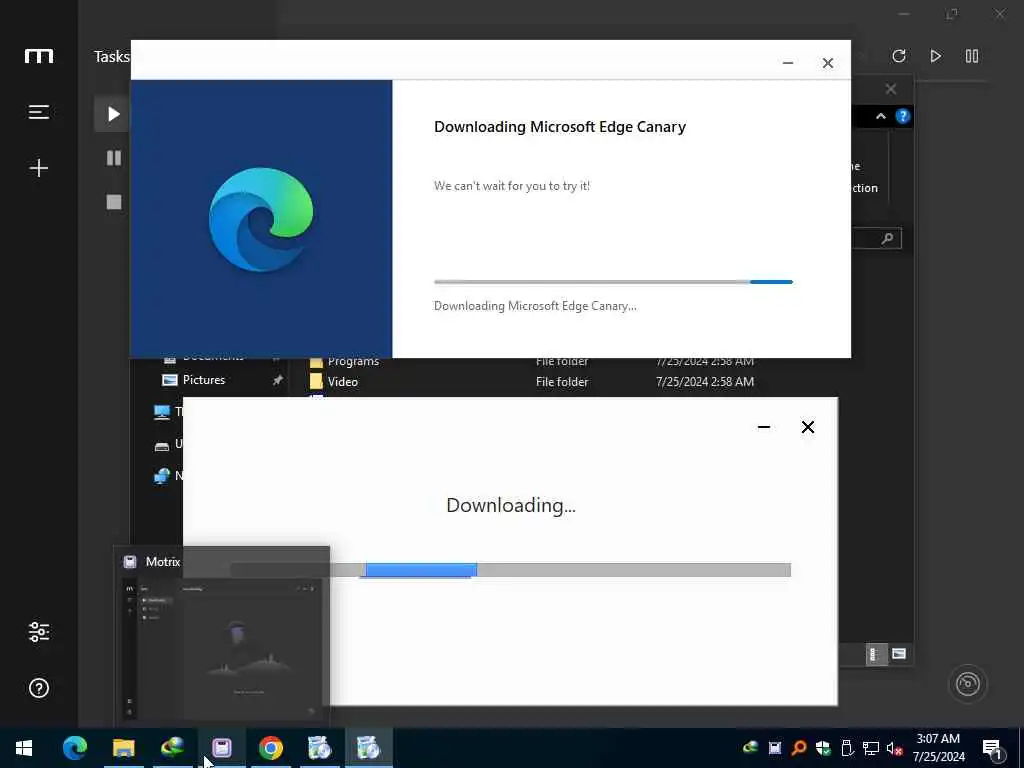Switch File Explorer to large icons view

click(899, 654)
